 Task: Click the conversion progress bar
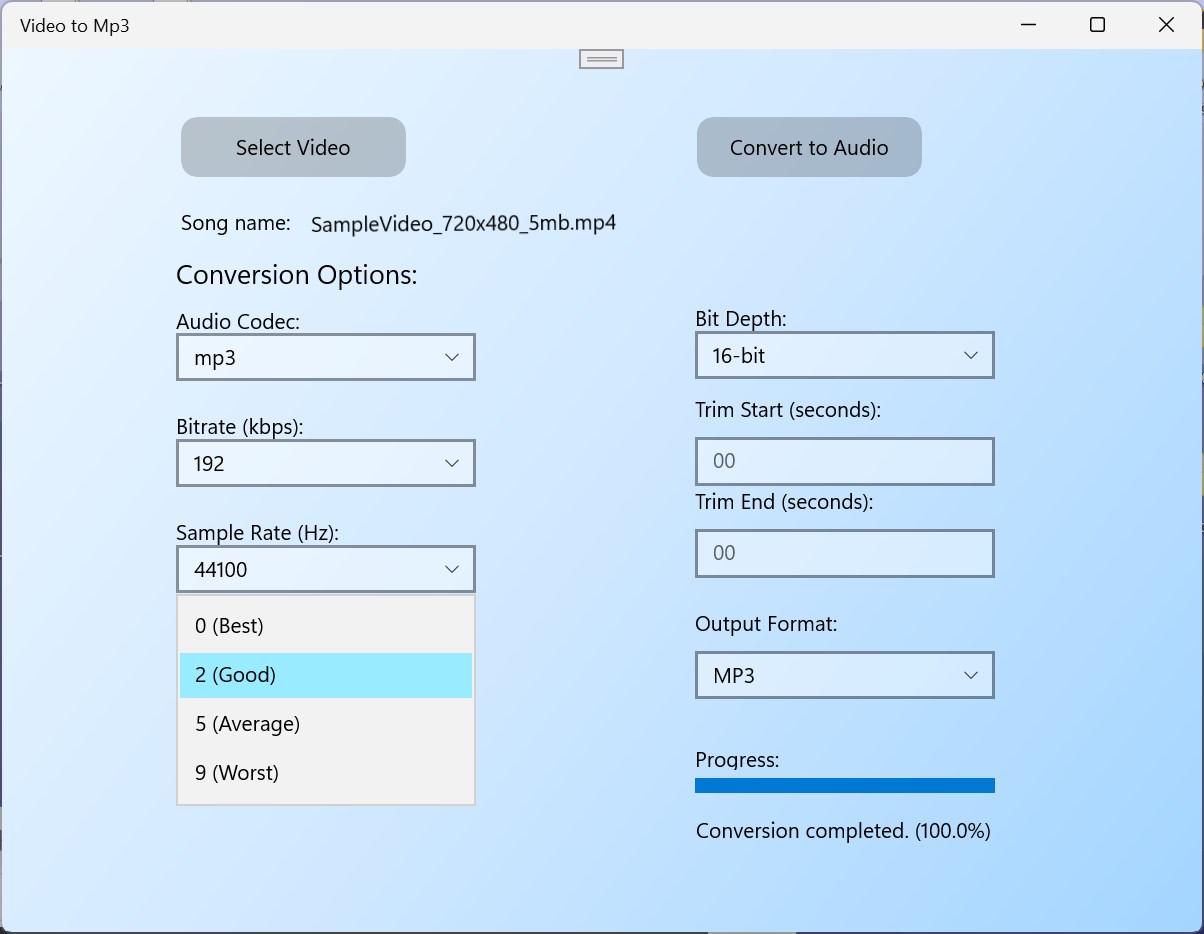click(x=844, y=785)
